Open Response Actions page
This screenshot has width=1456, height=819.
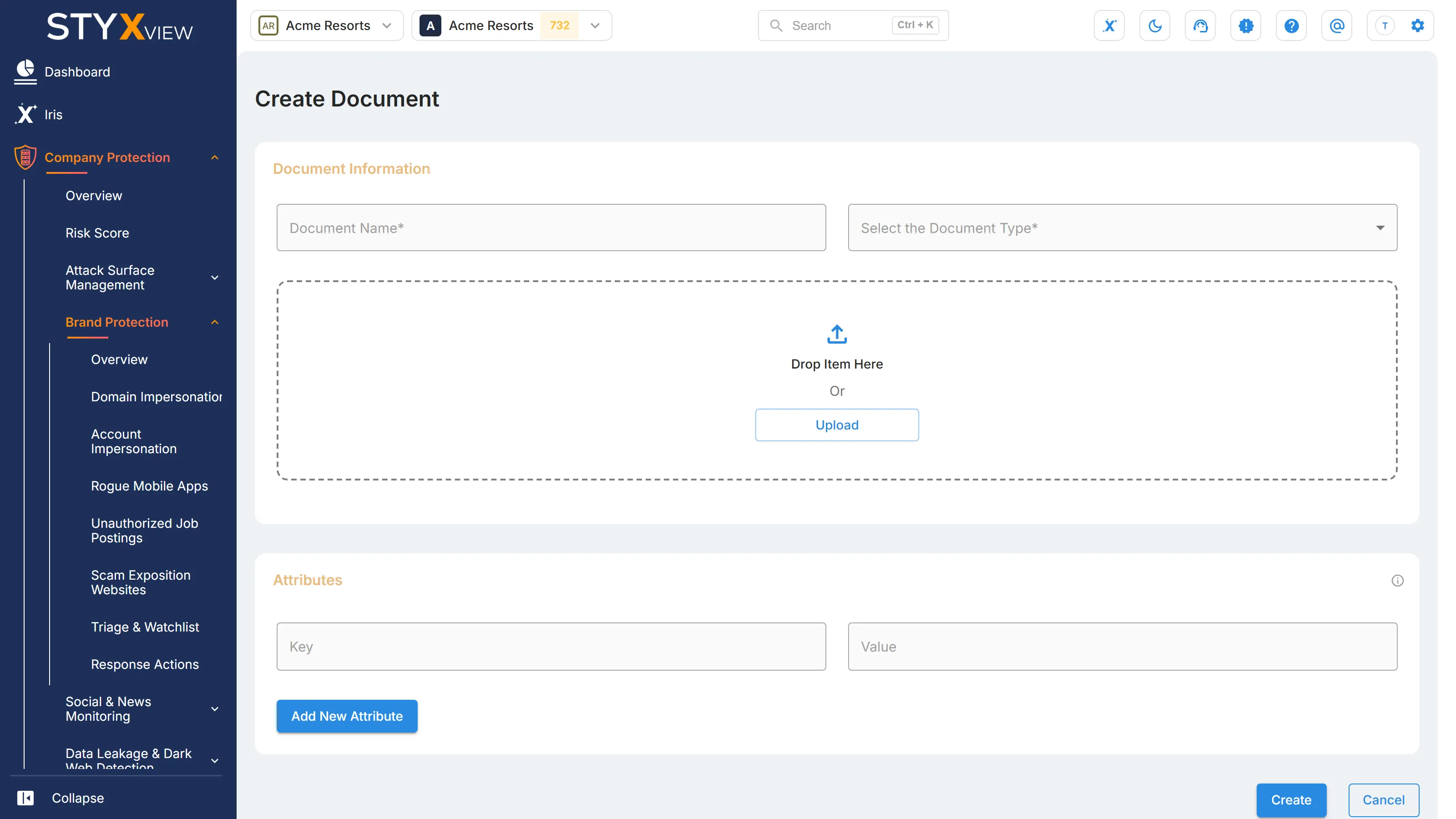point(145,664)
